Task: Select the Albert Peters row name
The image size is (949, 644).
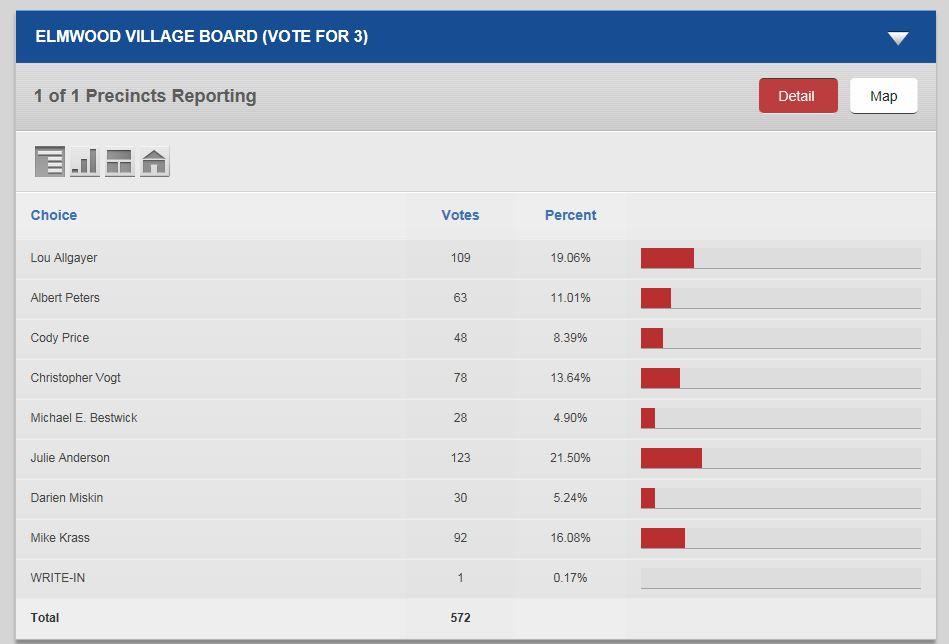Action: 65,298
